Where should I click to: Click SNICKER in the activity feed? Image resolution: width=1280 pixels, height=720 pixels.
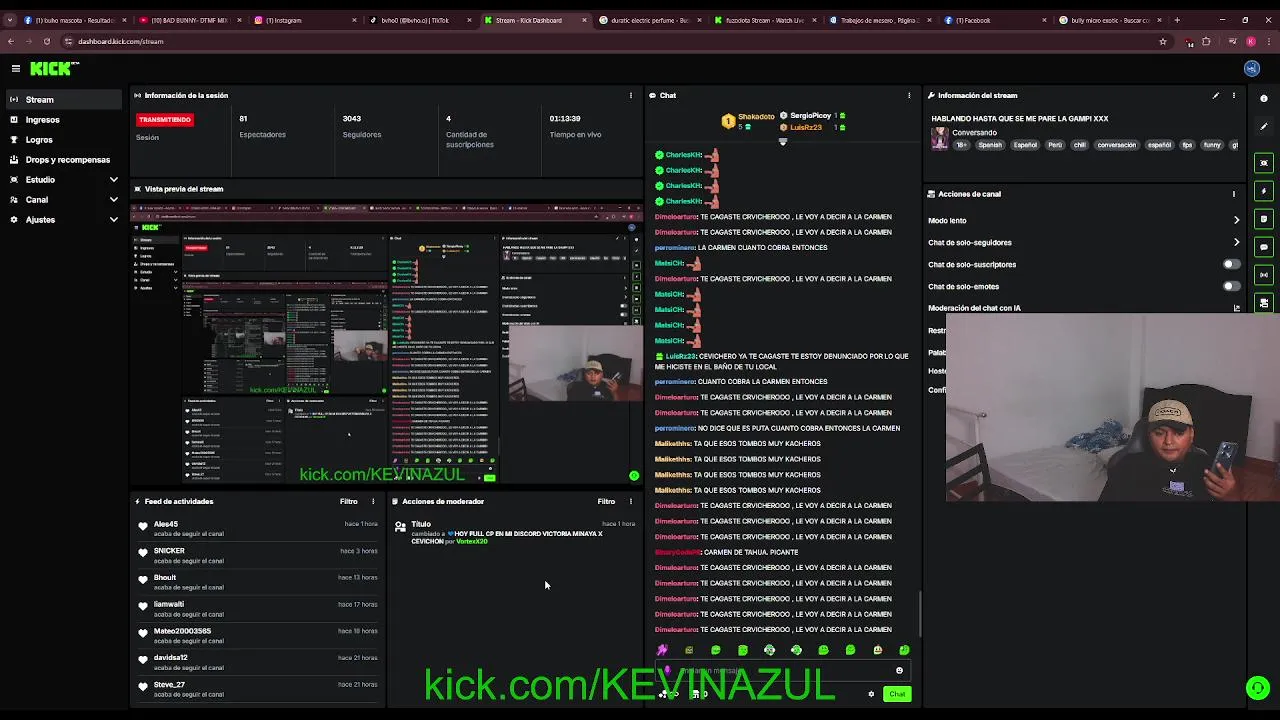click(169, 551)
